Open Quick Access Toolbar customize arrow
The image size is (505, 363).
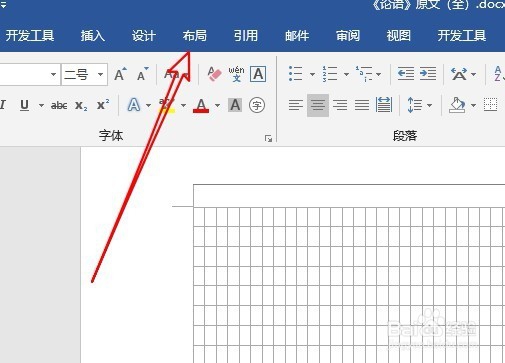click(x=4, y=4)
